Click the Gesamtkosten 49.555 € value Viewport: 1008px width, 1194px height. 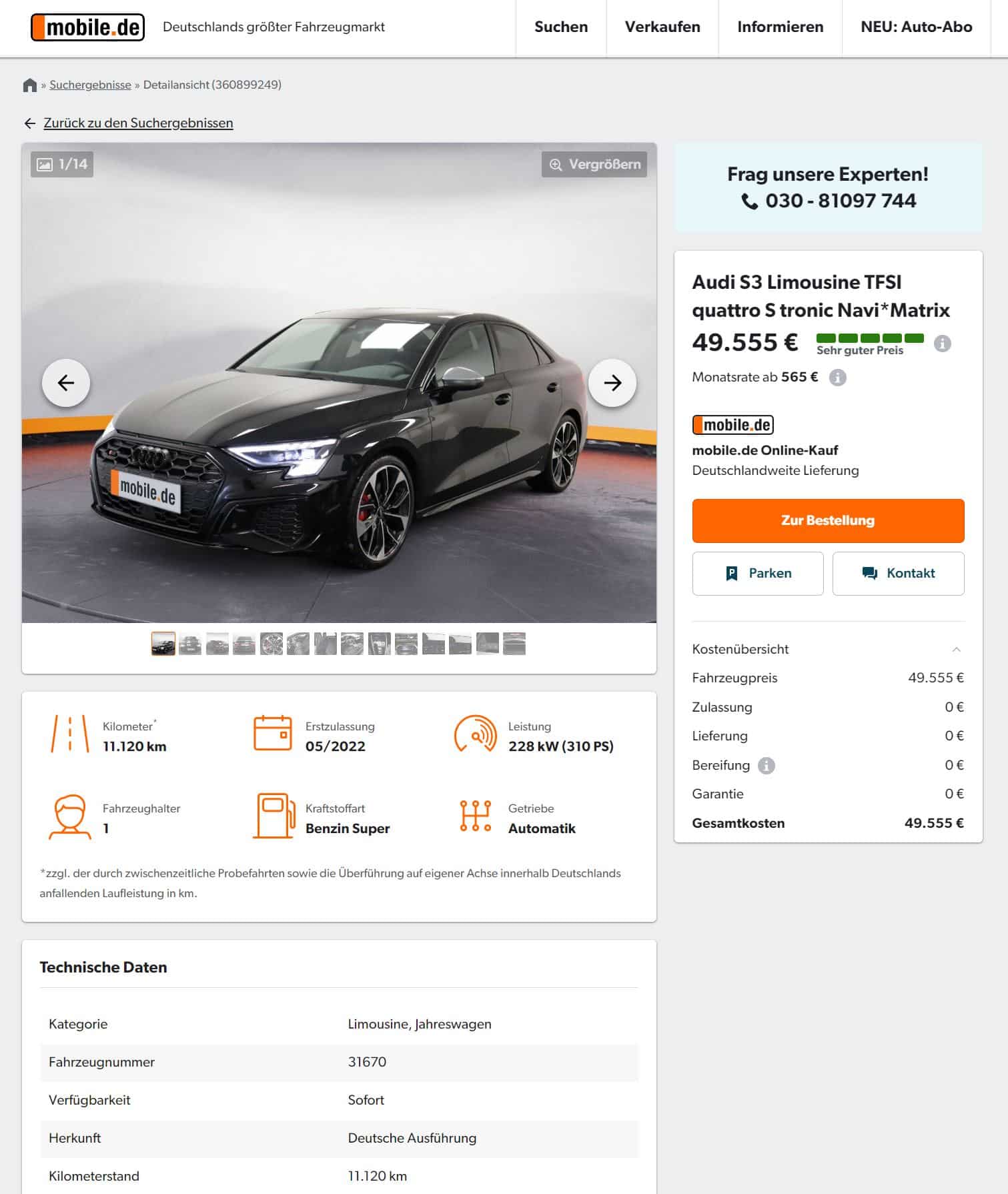(x=934, y=823)
